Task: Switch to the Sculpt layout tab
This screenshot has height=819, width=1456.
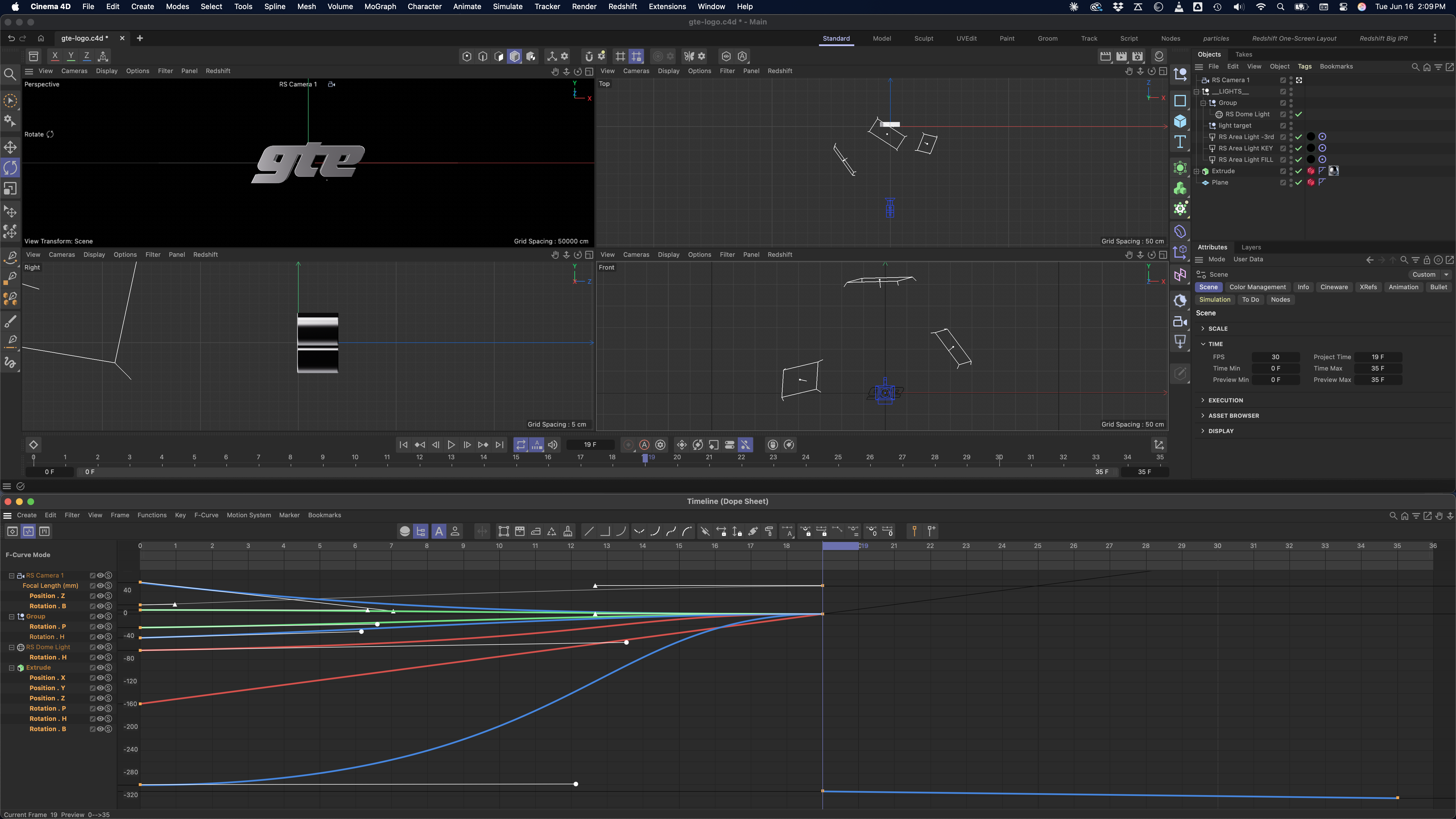Action: coord(924,38)
